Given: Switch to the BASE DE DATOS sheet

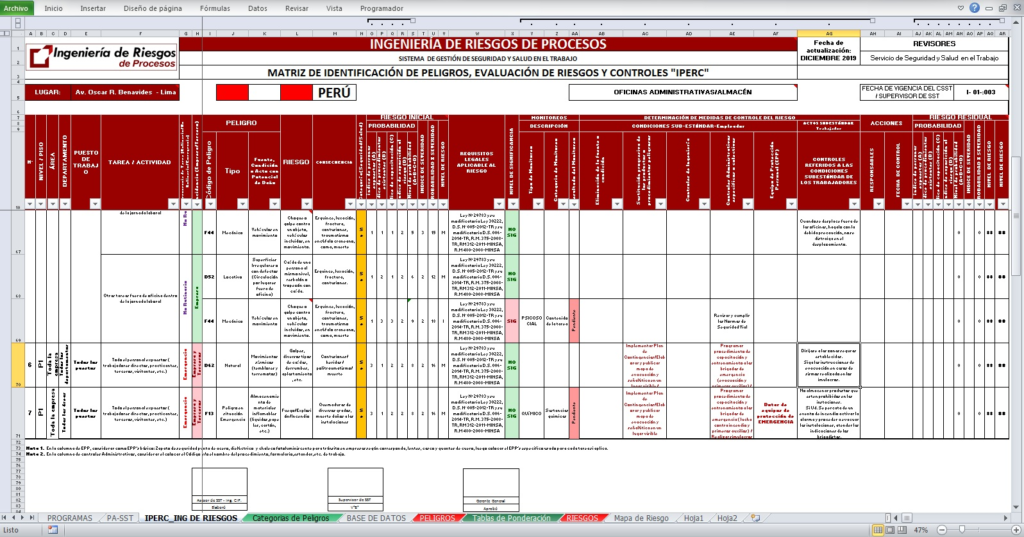Looking at the screenshot, I should 376,518.
